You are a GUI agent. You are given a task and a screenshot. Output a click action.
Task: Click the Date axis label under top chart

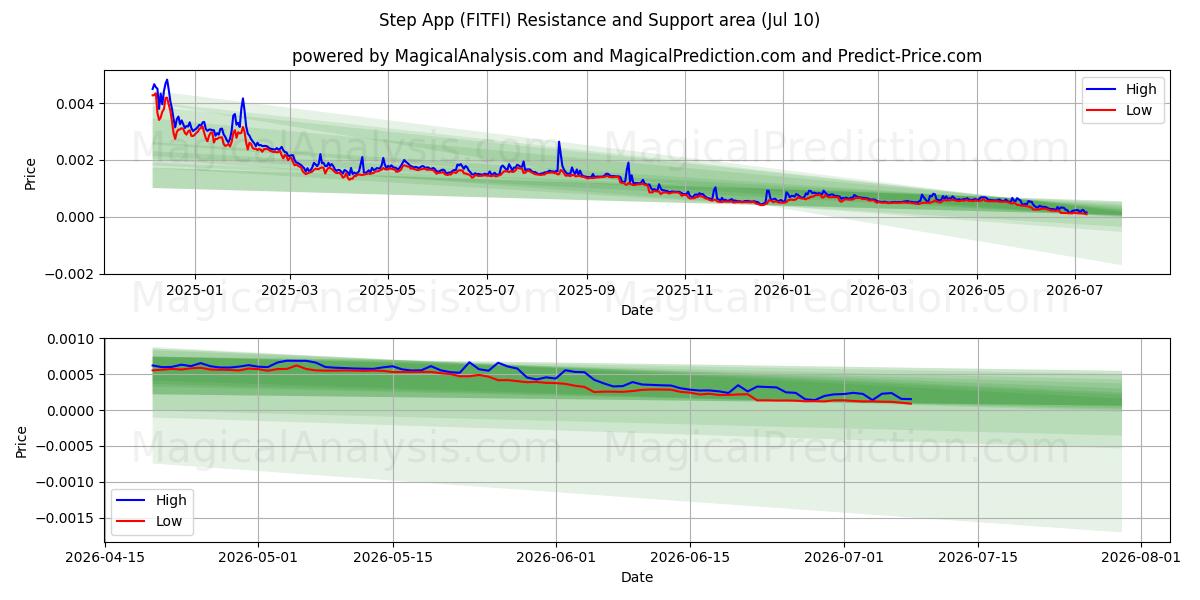(637, 310)
